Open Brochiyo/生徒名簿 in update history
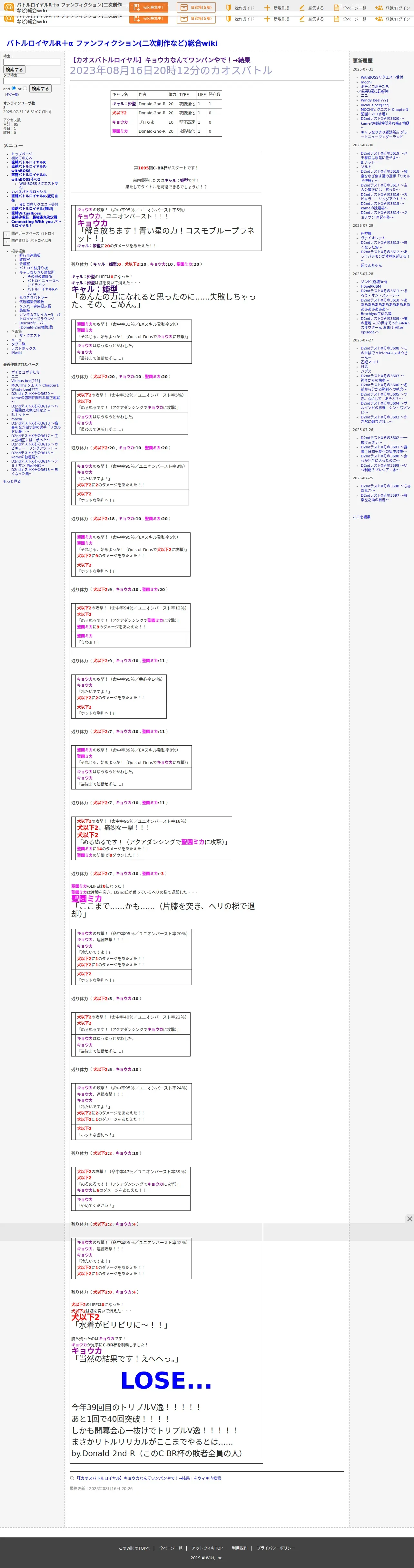This screenshot has height=1568, width=414. 376,314
